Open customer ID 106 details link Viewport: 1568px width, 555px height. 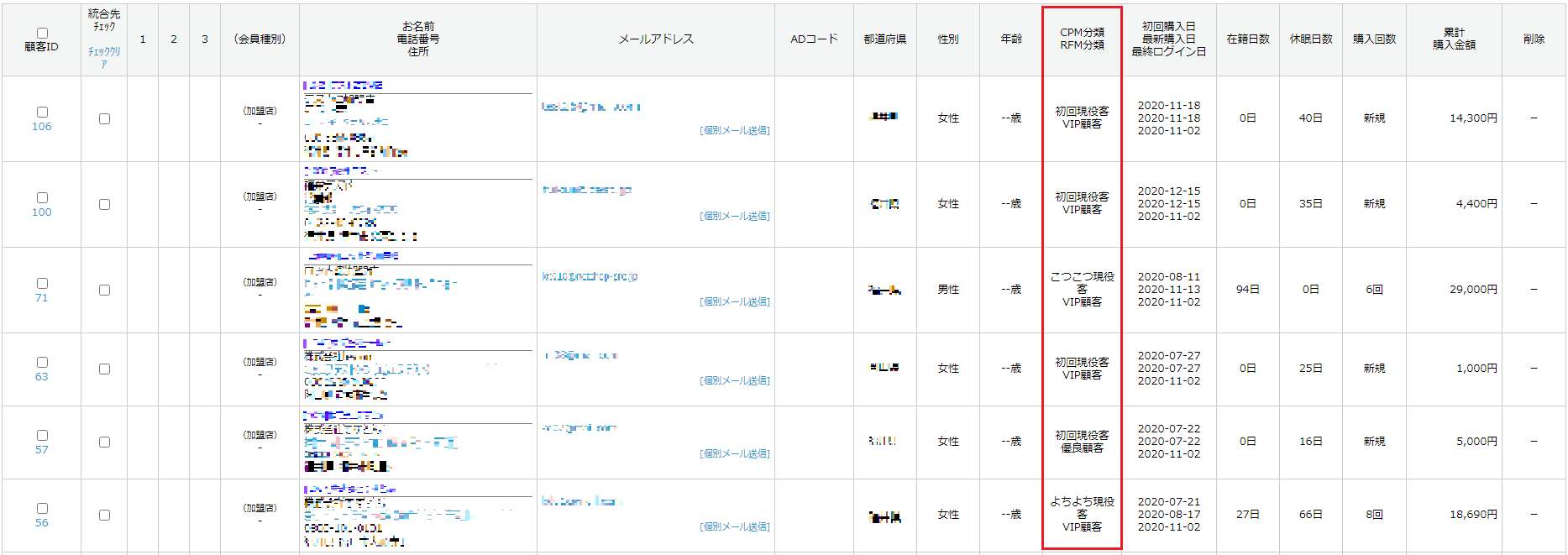click(x=42, y=127)
